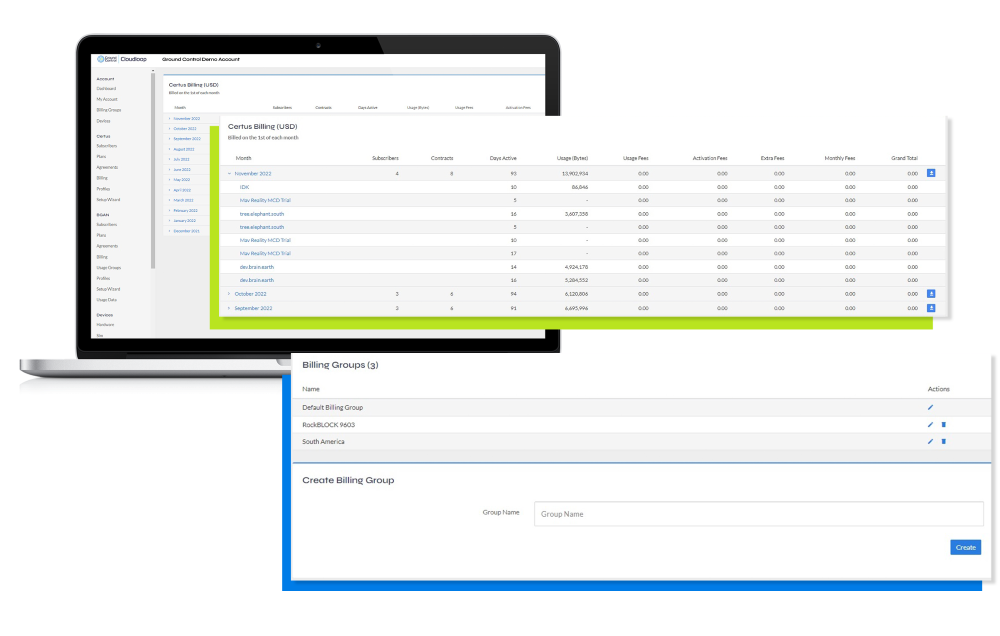Open Devices under the Account section
This screenshot has width=1000, height=636.
tap(103, 121)
